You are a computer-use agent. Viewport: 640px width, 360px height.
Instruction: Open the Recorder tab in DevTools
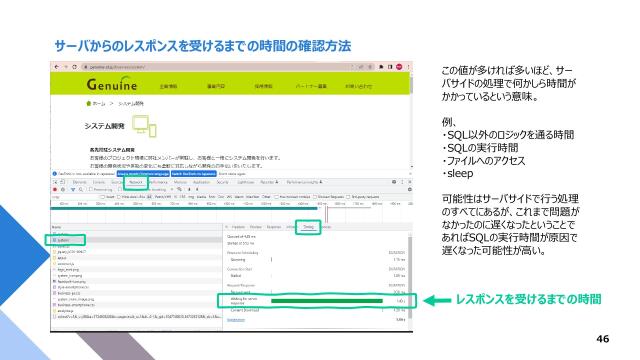[x=269, y=182]
